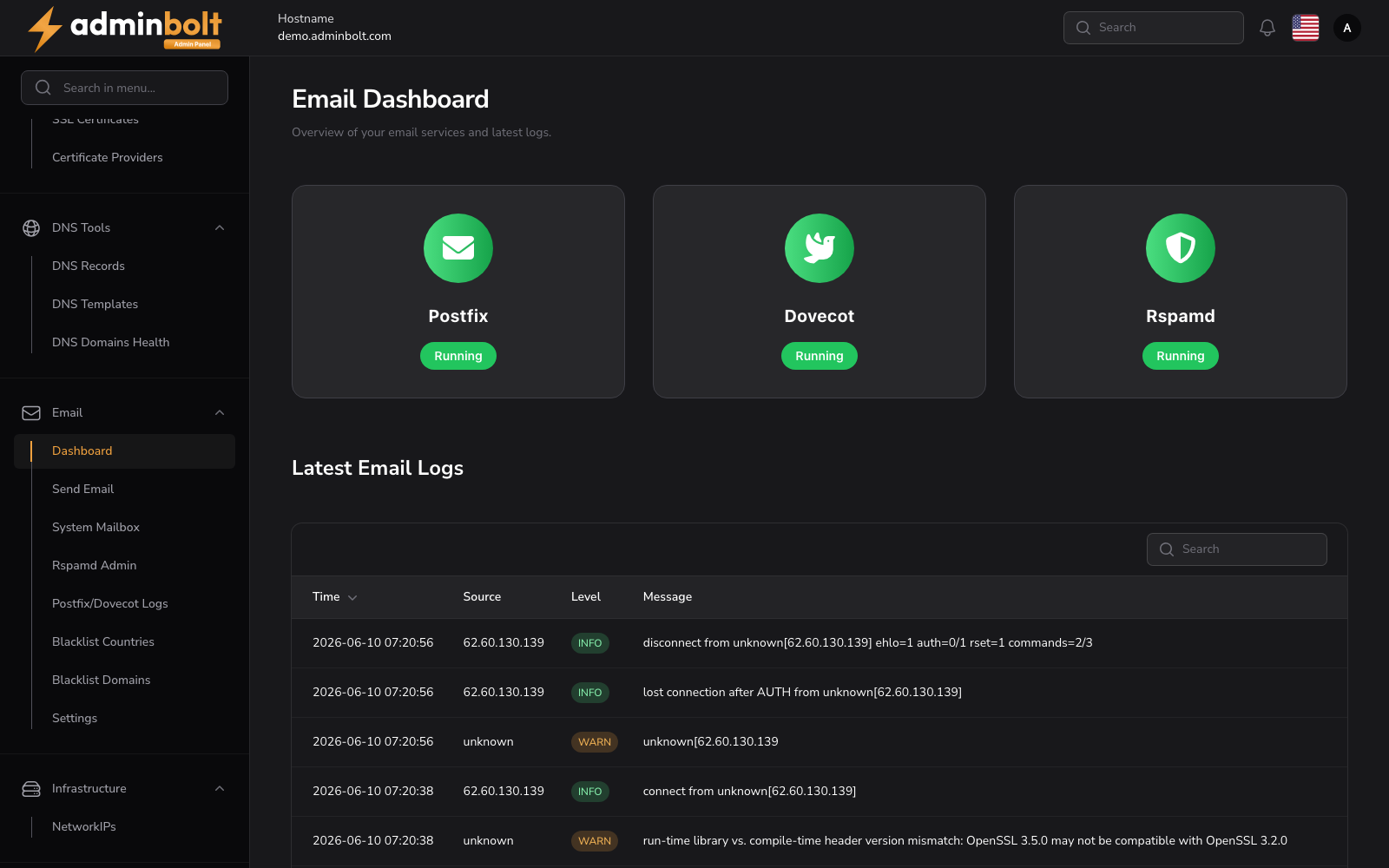Screen dimensions: 1389x868
Task: Click the Postfix envelope icon
Action: (x=458, y=248)
